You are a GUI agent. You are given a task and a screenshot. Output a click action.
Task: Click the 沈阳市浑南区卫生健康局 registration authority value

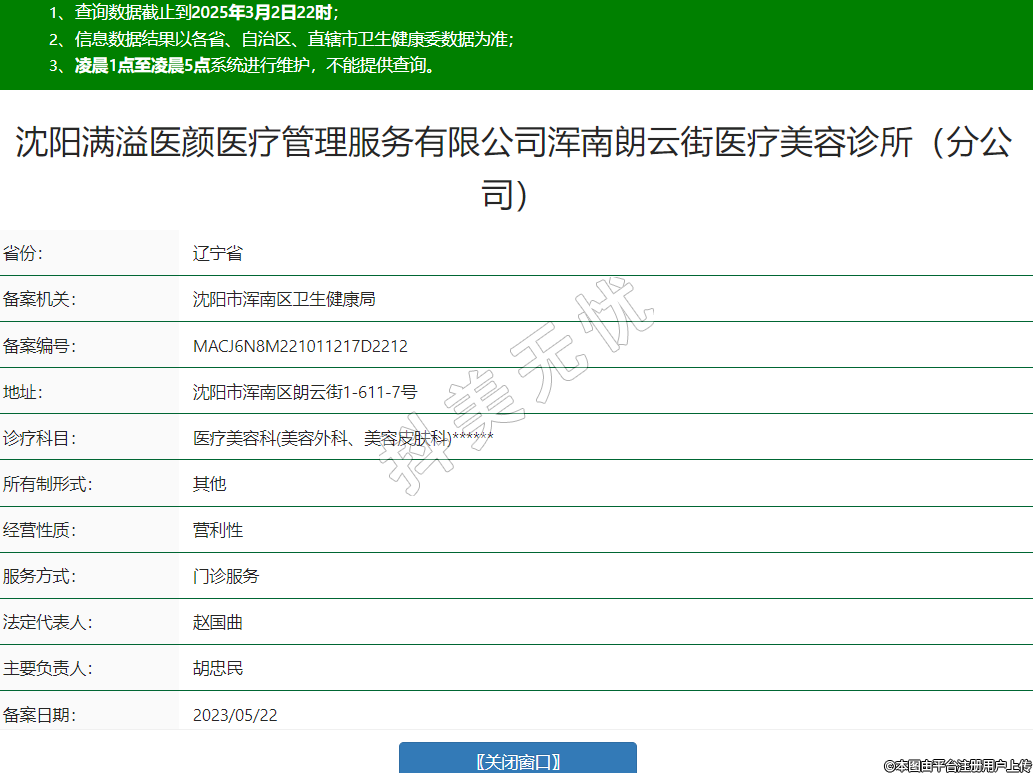284,300
